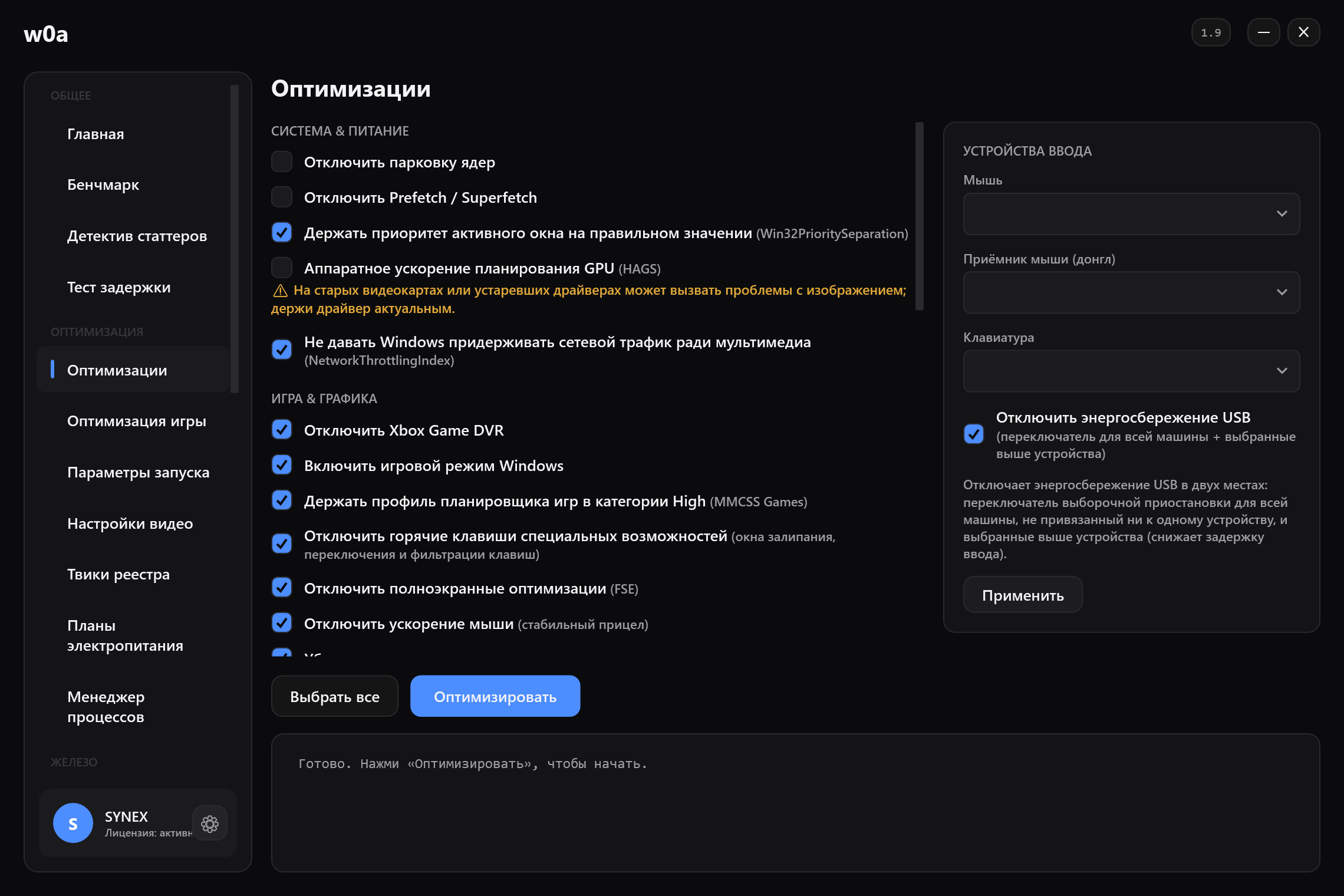Open settings gear next to SYNEX profile

210,823
